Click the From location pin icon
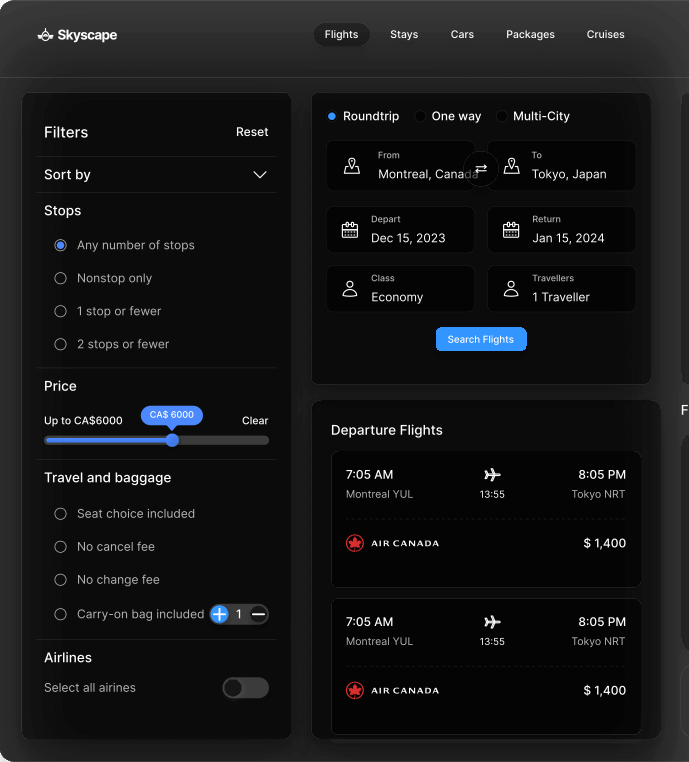 [351, 165]
